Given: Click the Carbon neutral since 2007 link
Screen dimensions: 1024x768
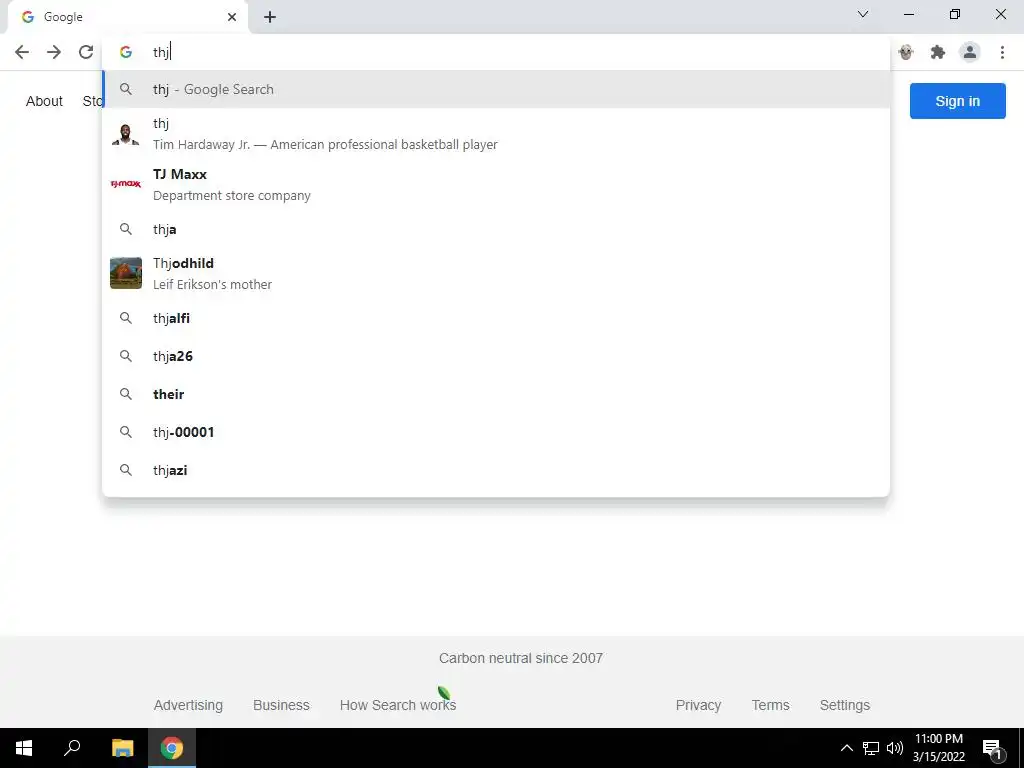Looking at the screenshot, I should 520,658.
